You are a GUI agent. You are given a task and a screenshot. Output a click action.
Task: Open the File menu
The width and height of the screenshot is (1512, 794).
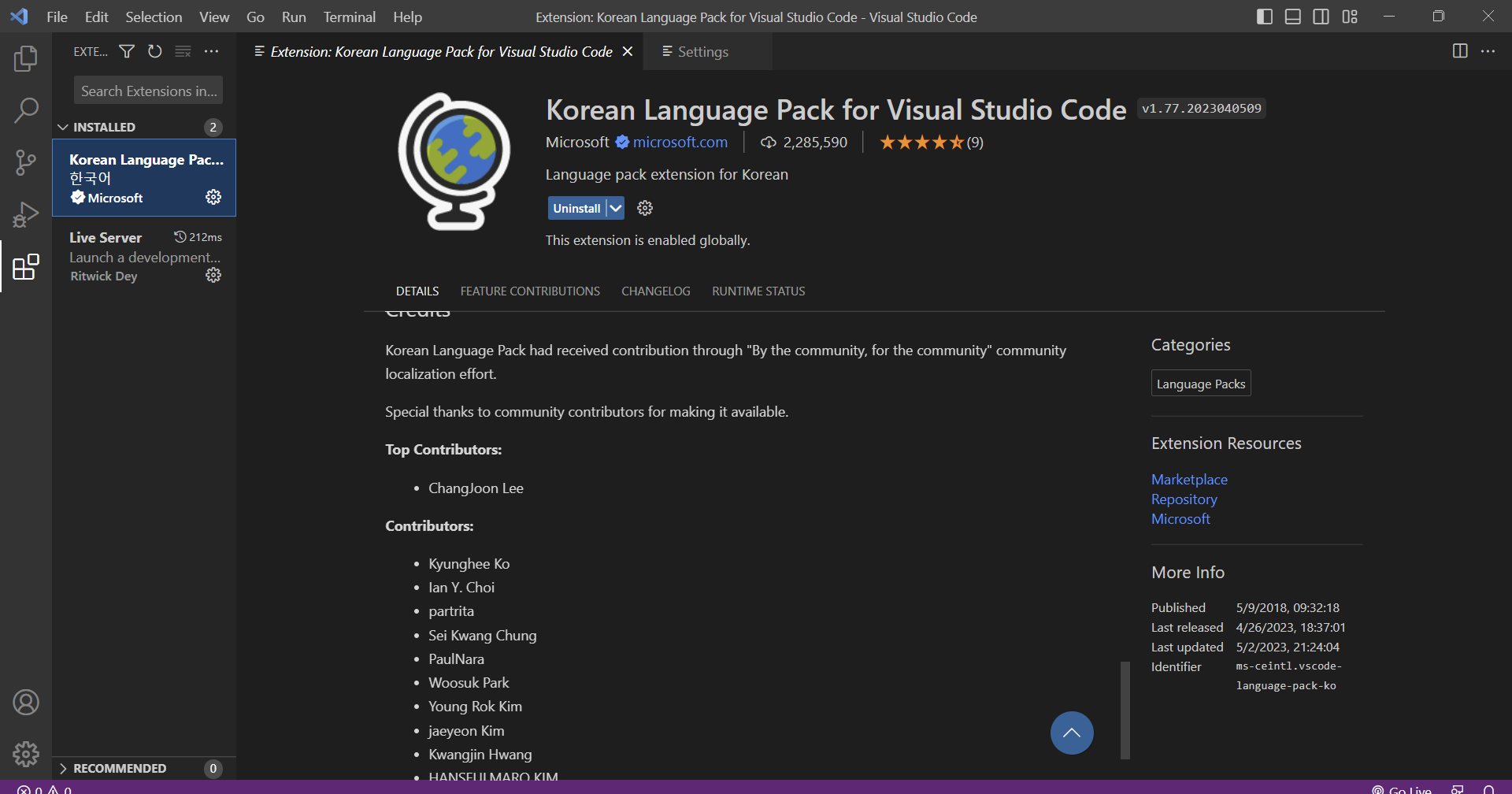click(x=57, y=17)
